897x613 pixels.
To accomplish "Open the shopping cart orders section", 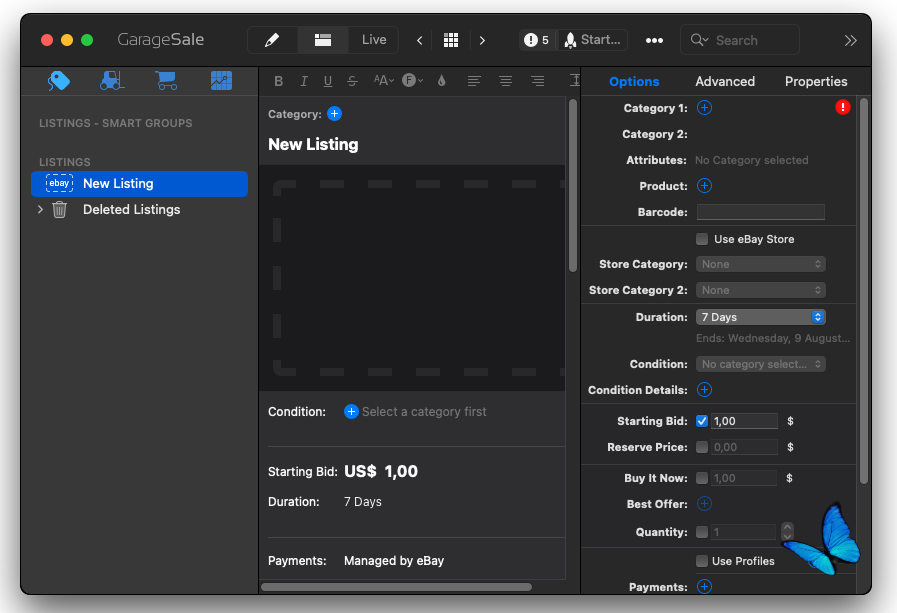I will pyautogui.click(x=166, y=81).
